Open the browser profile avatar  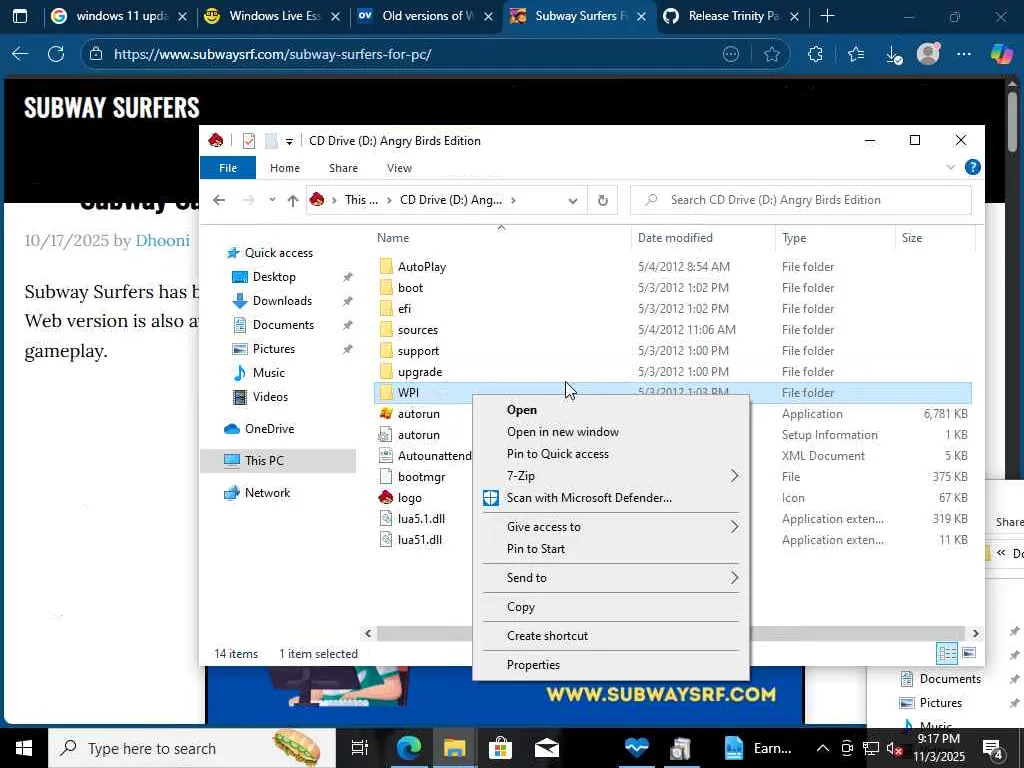coord(928,54)
